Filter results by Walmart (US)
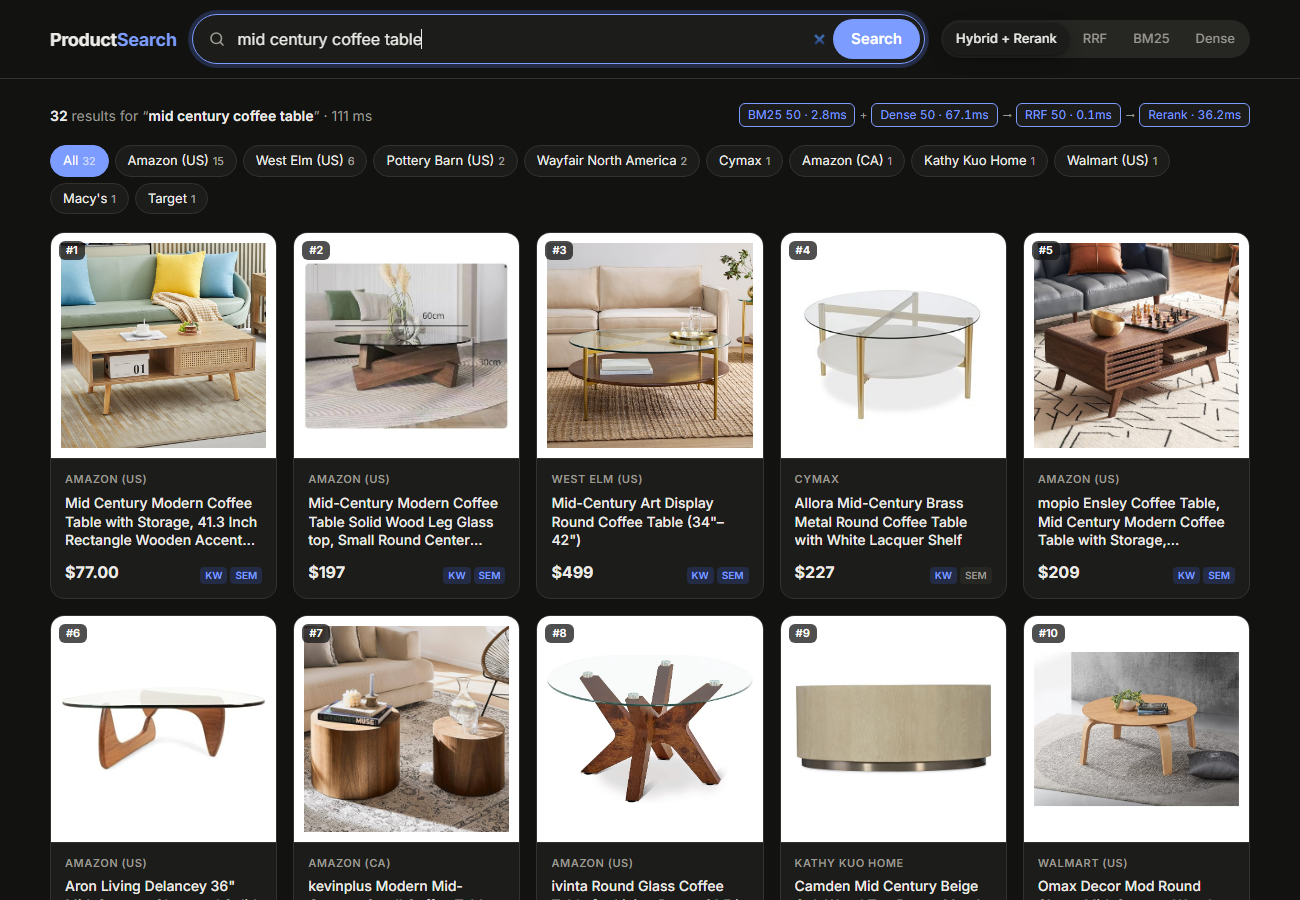The width and height of the screenshot is (1300, 900). pos(1112,161)
